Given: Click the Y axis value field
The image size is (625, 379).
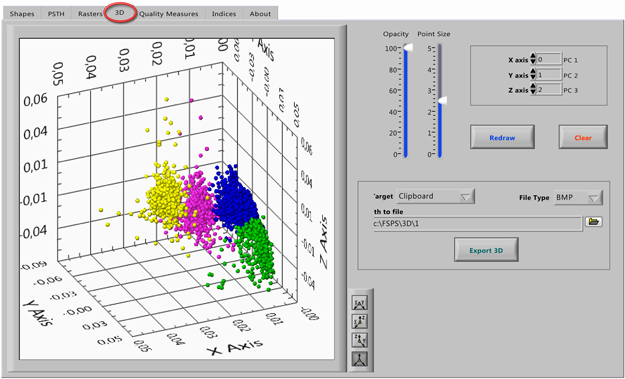Looking at the screenshot, I should tap(549, 75).
